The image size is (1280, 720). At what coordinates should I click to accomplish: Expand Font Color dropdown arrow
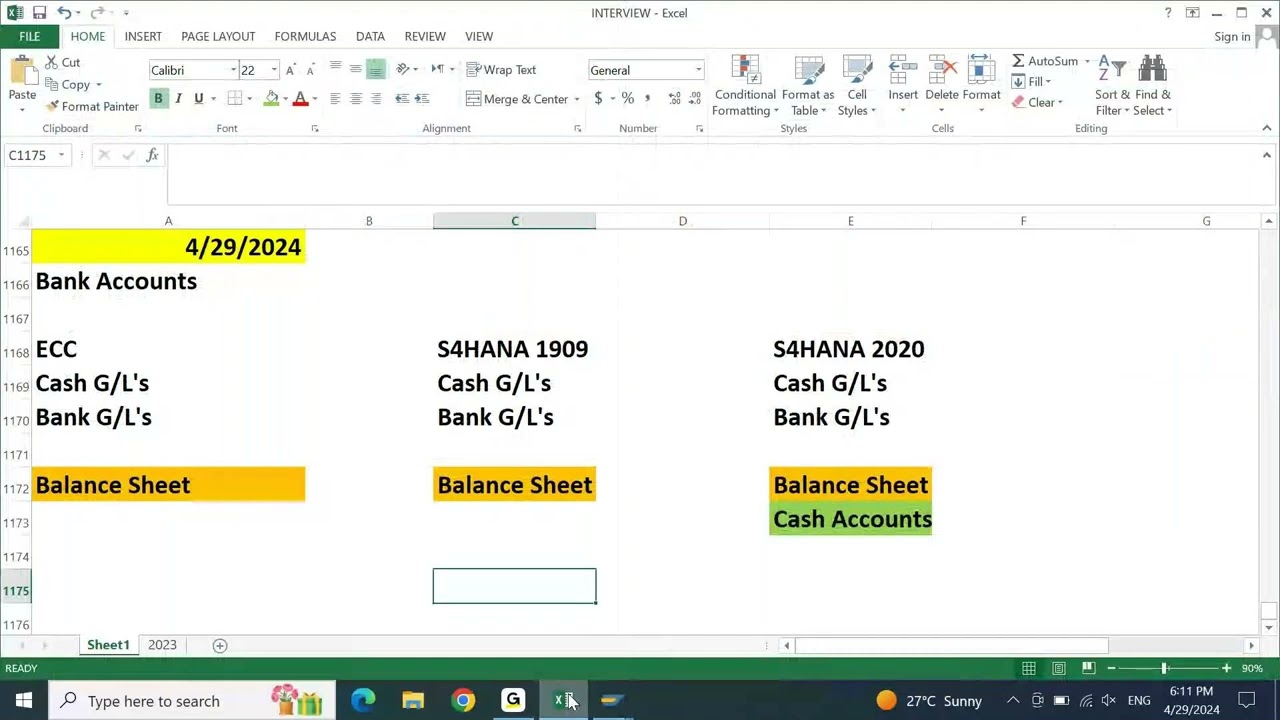(314, 99)
